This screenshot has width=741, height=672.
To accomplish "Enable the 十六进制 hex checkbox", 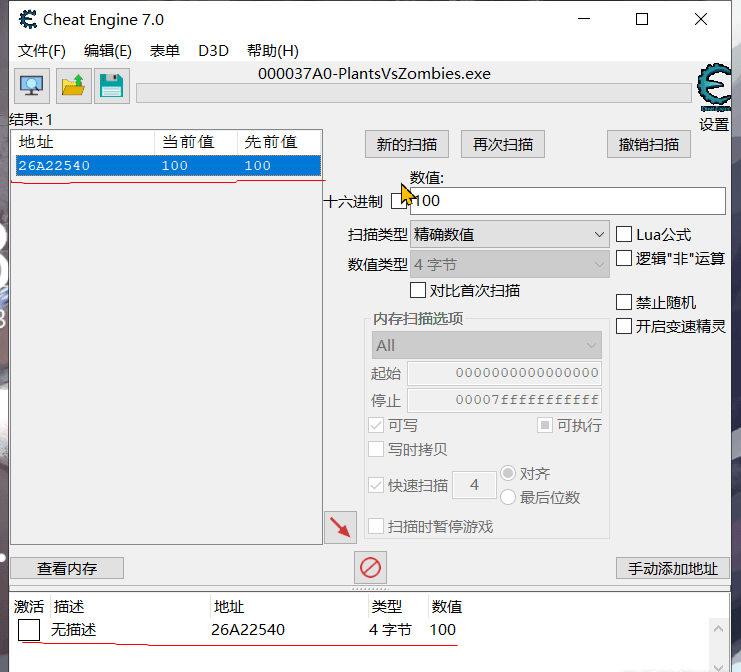I will (x=398, y=201).
